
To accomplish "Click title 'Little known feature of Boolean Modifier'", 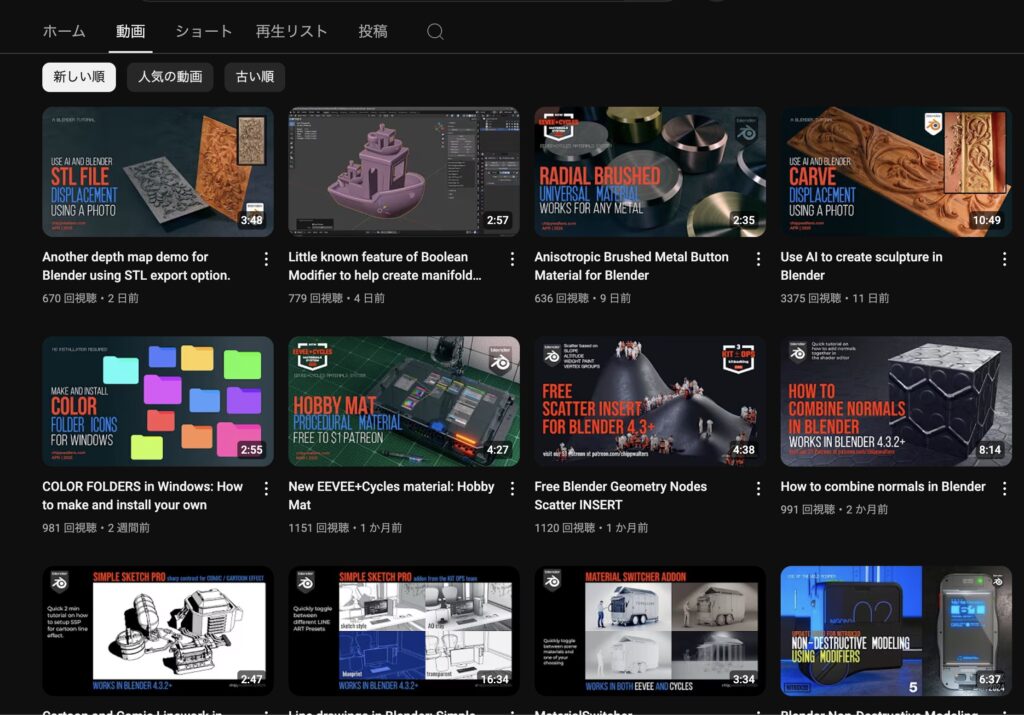I will 385,266.
